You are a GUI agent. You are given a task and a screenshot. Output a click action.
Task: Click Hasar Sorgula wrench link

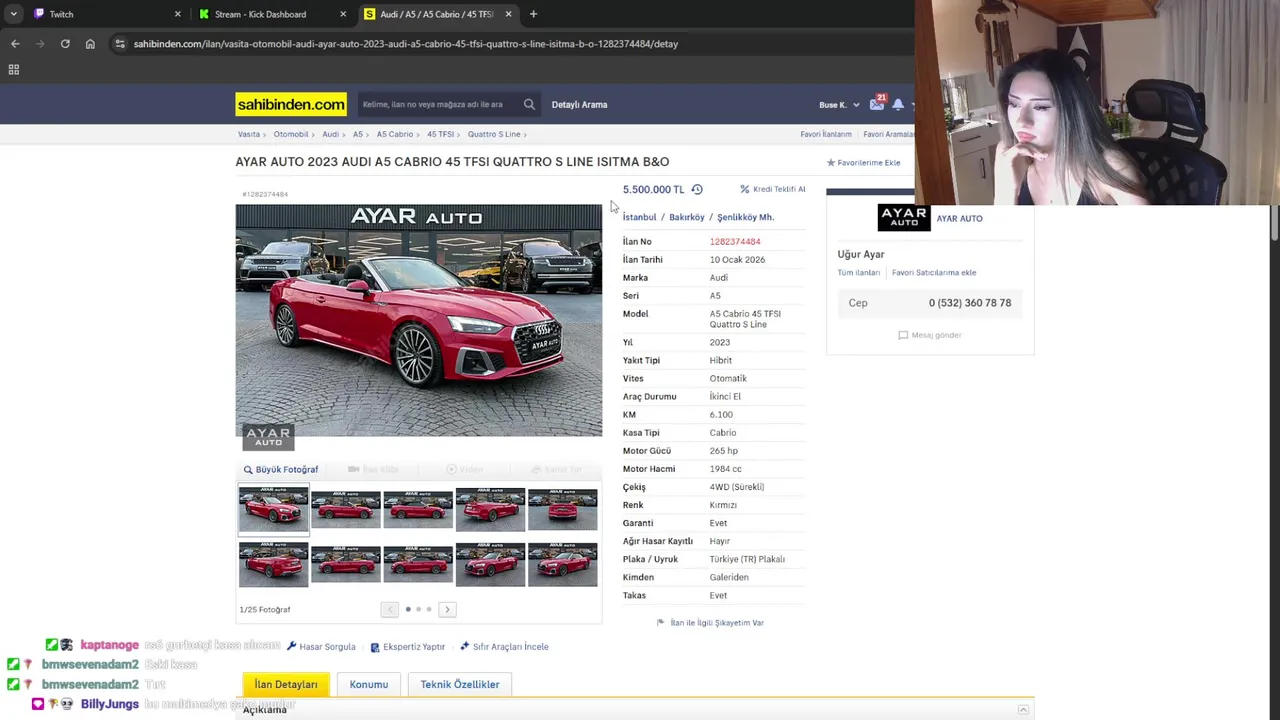tap(321, 647)
